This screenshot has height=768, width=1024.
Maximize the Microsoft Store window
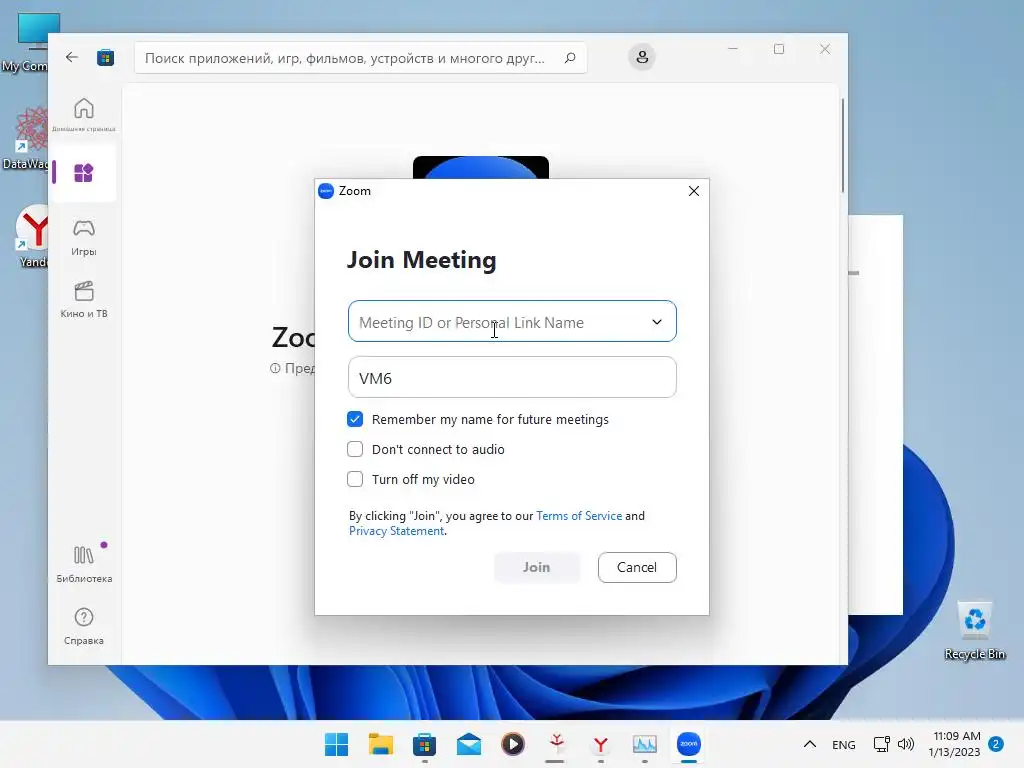click(x=778, y=49)
